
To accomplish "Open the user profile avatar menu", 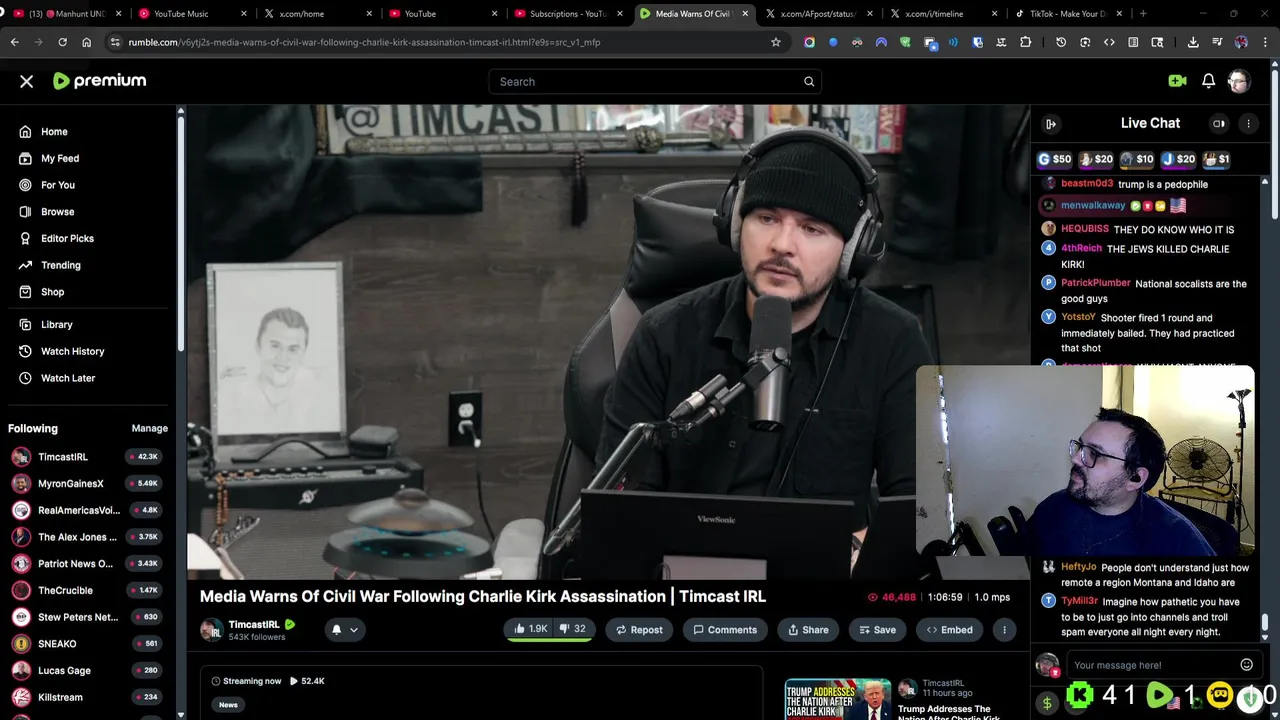I will 1239,81.
